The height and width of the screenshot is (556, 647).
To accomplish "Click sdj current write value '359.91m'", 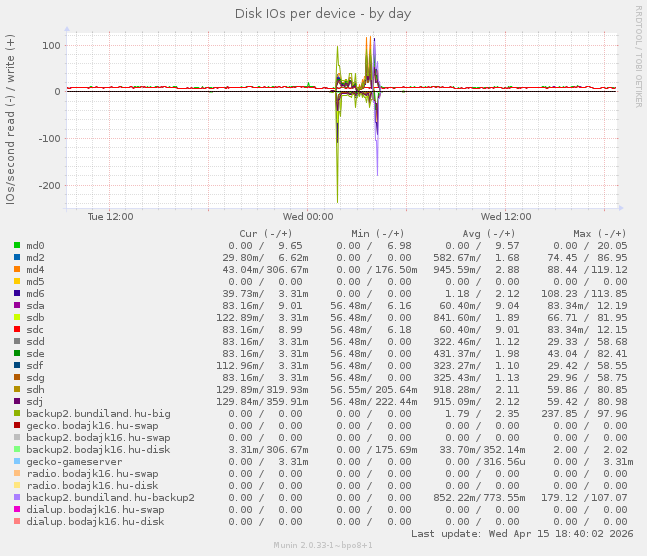I will coord(287,402).
